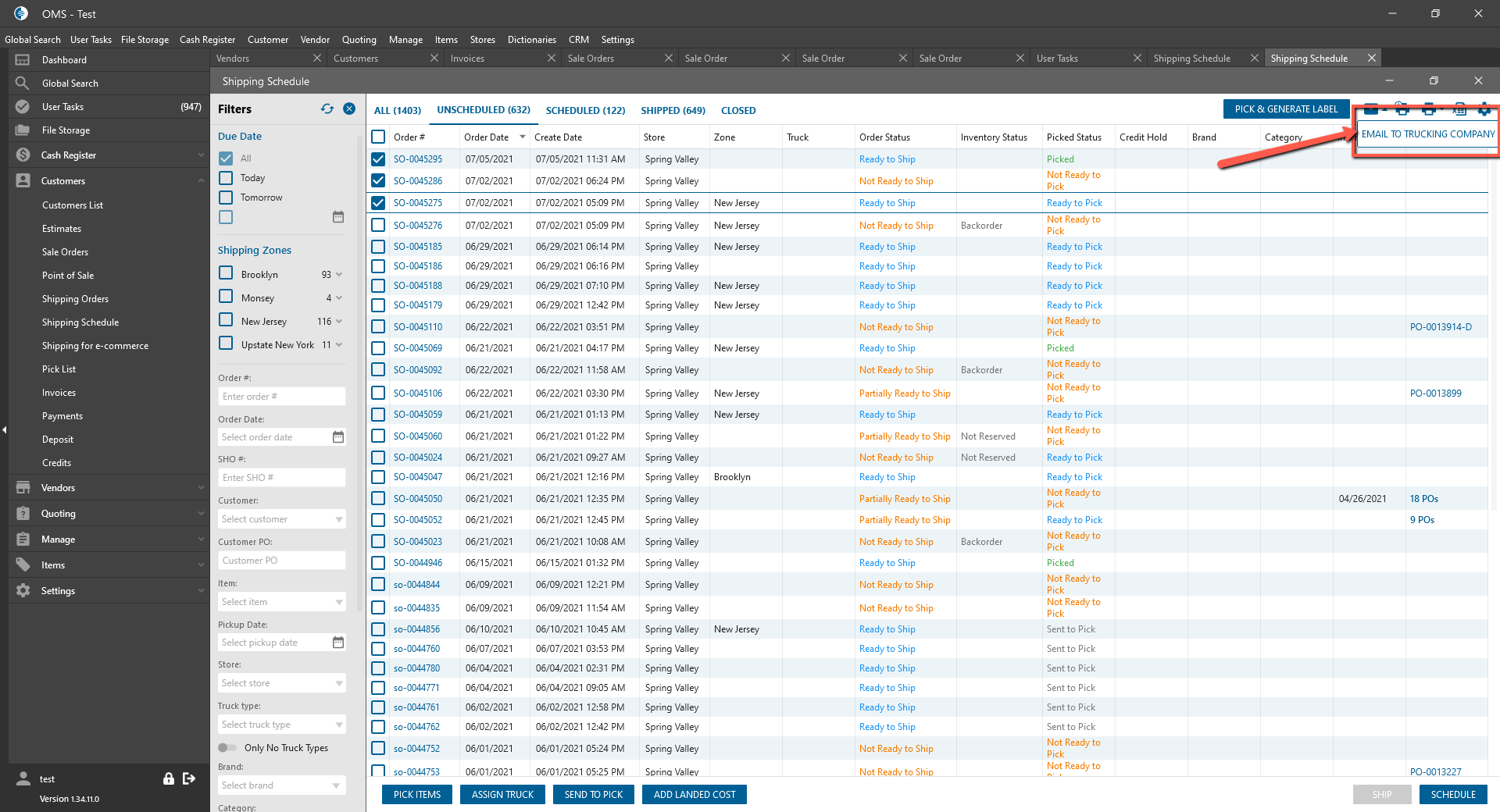Open the Pickup Date calendar icon

338,643
